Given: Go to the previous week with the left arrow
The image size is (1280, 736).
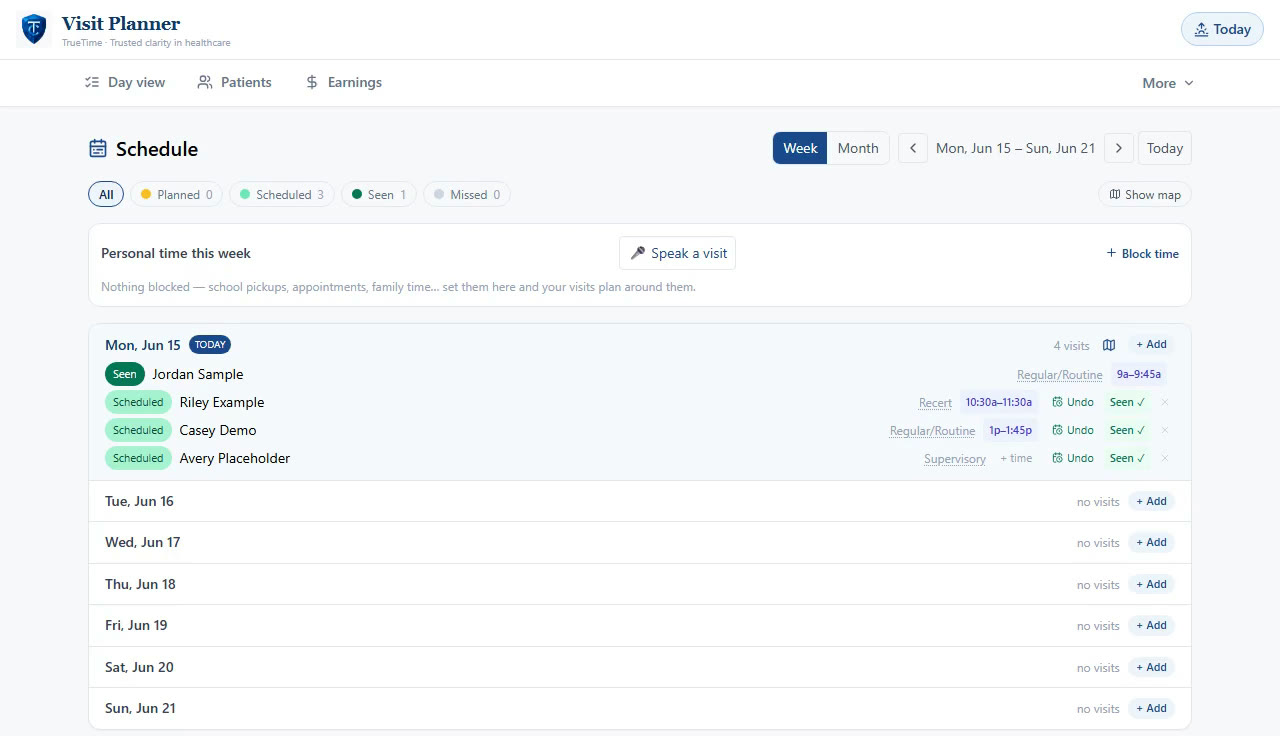Looking at the screenshot, I should tap(912, 148).
